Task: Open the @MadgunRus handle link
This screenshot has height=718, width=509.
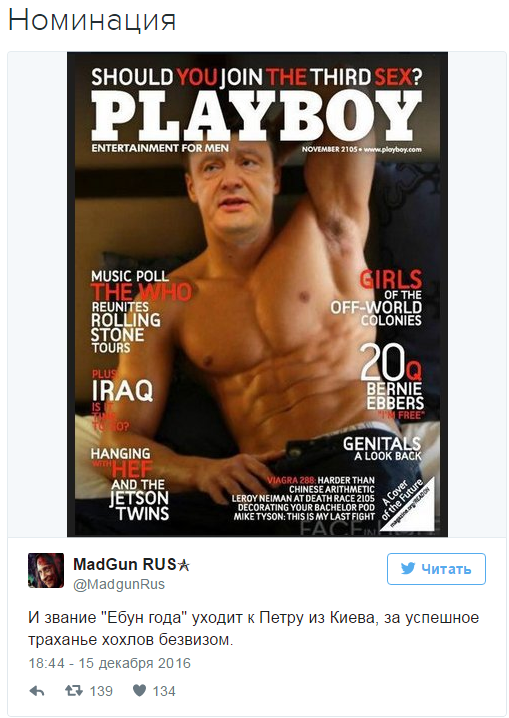Action: coord(119,584)
